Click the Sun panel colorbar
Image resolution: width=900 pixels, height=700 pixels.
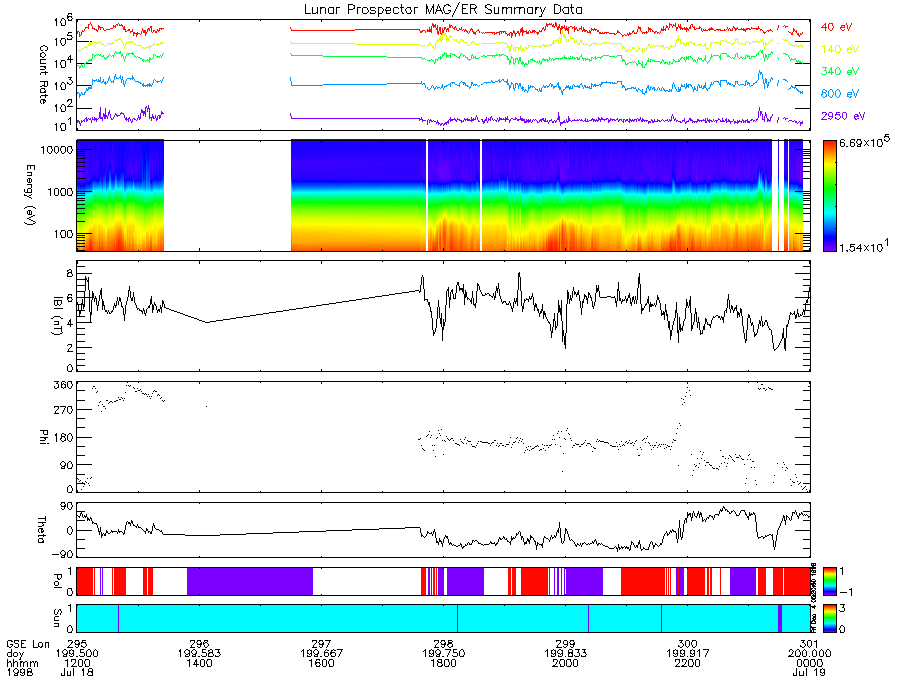pos(829,618)
